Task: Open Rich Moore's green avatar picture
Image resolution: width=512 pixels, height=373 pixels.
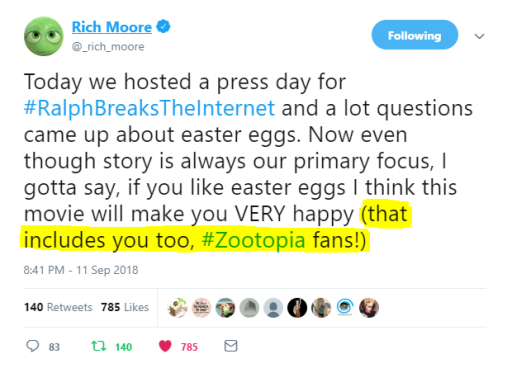Action: coord(44,36)
